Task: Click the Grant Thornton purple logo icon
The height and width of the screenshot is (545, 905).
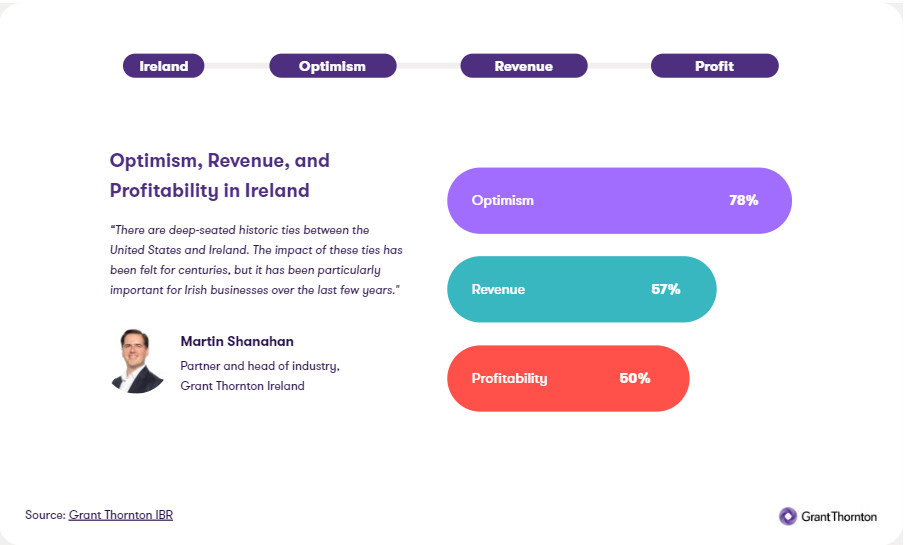Action: point(788,516)
